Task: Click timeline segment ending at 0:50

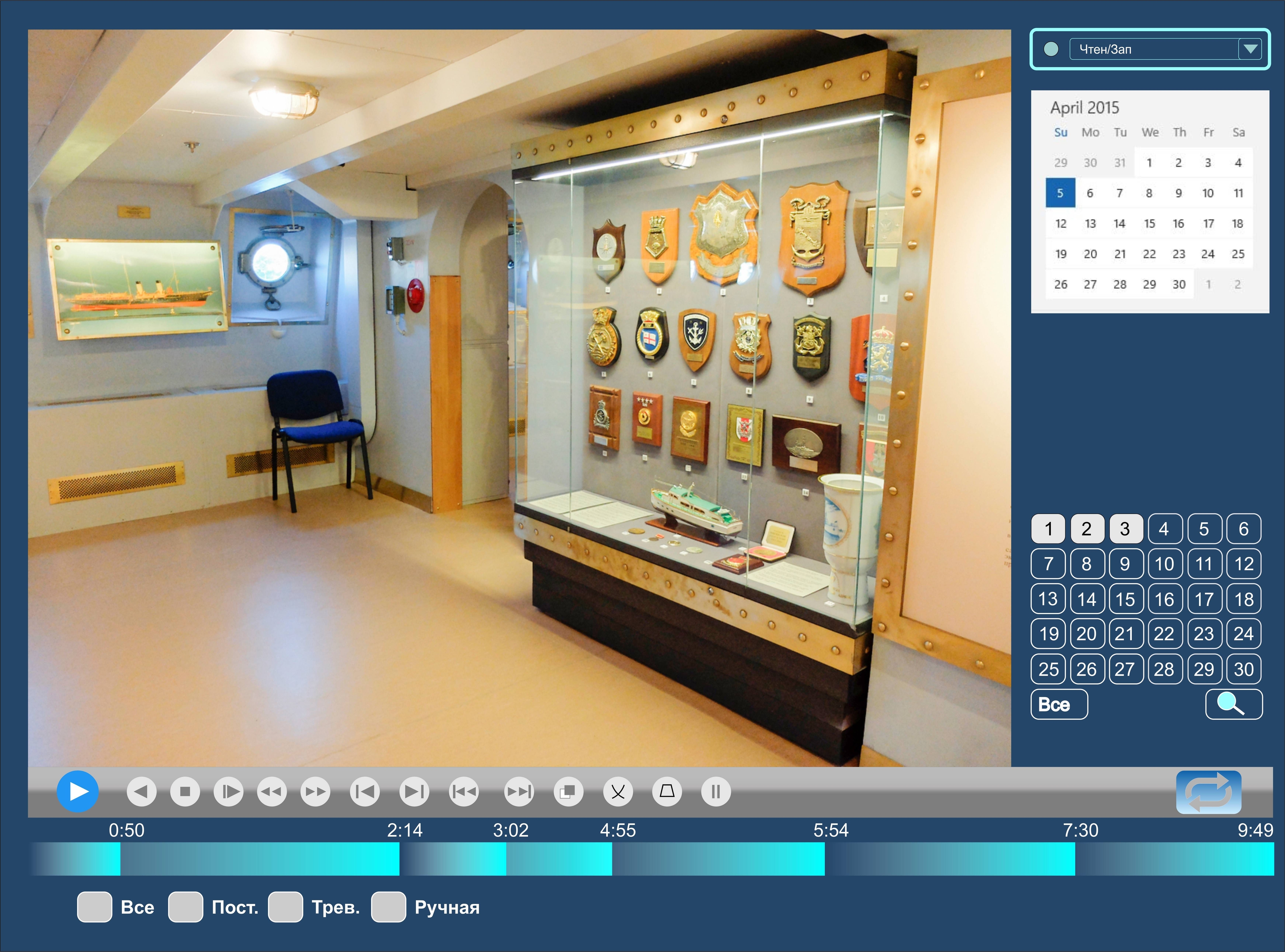Action: tap(75, 859)
